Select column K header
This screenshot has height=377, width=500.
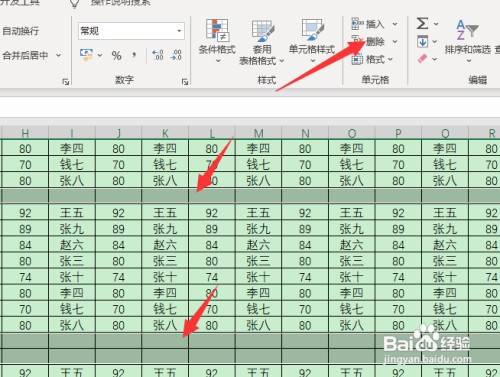point(165,133)
